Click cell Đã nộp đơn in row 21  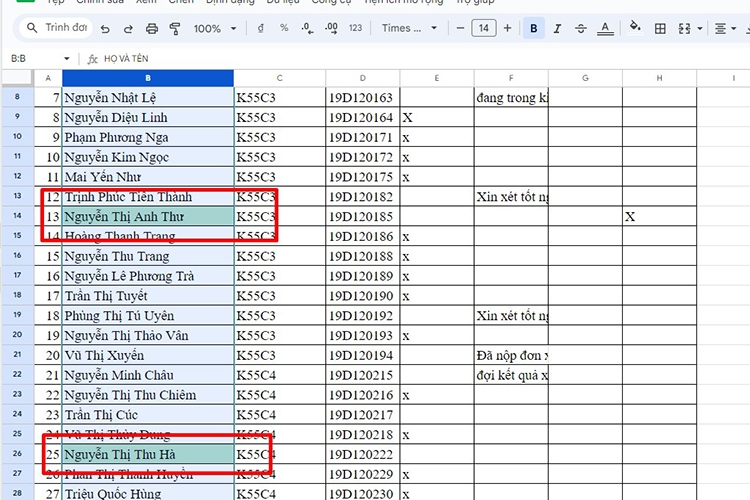tap(511, 355)
